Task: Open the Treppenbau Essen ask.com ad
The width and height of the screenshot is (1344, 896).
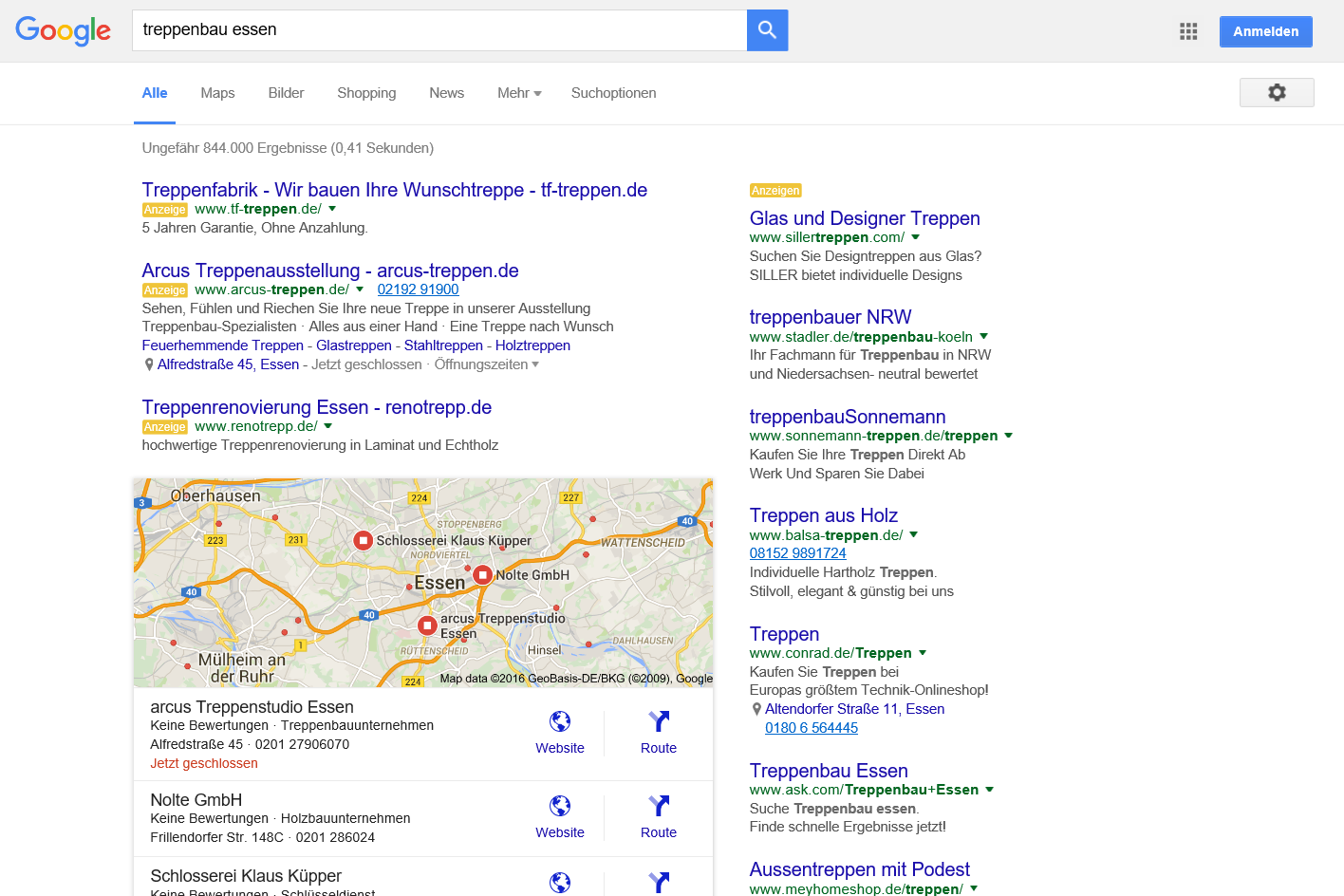Action: [829, 771]
